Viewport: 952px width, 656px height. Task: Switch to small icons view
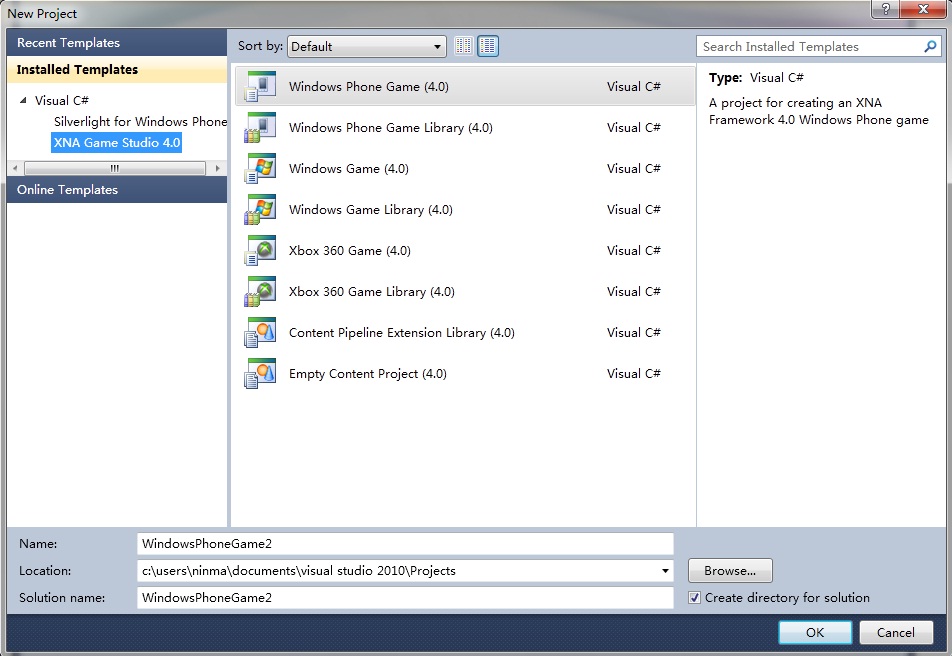464,46
